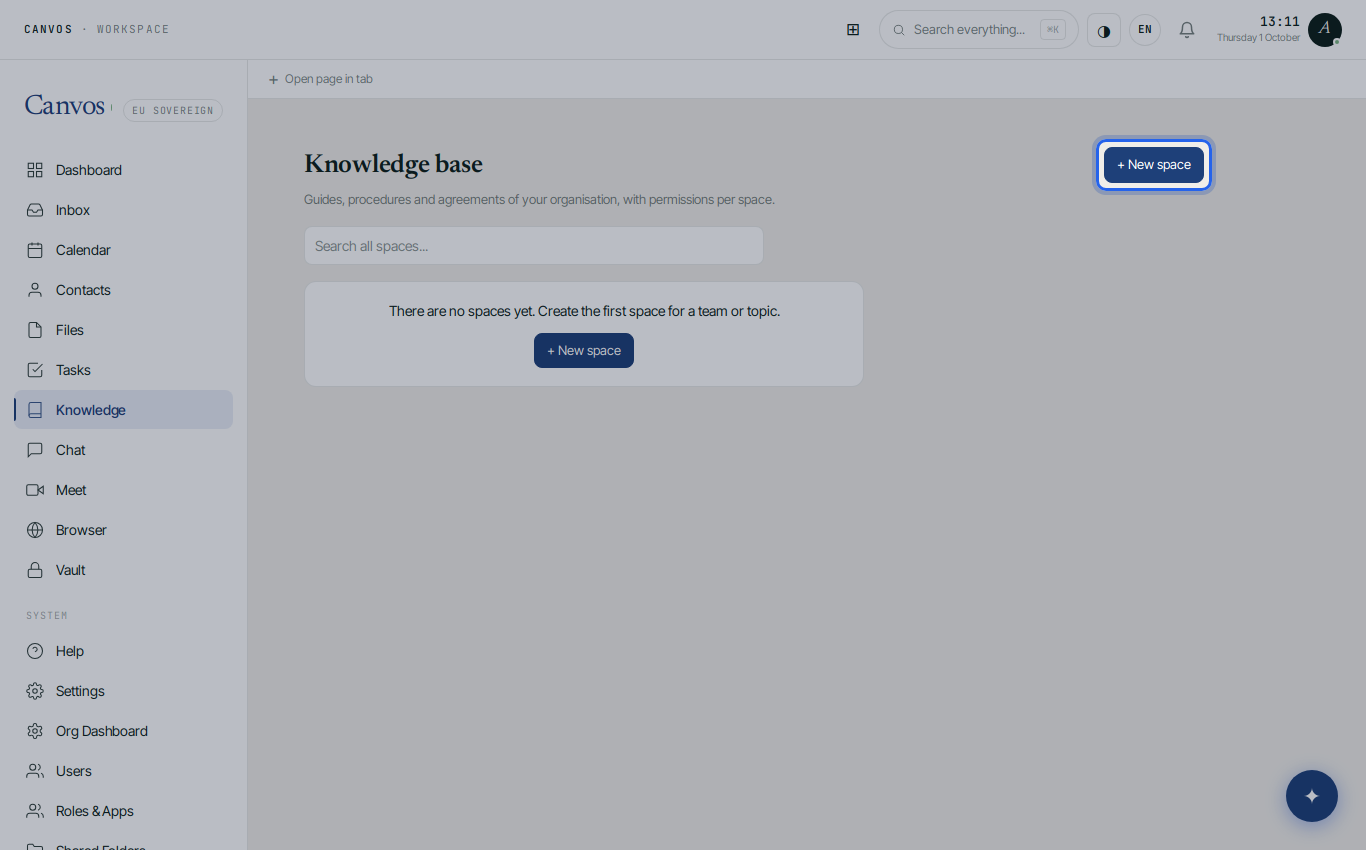
Task: Open the Tasks checkmark icon
Action: point(35,370)
